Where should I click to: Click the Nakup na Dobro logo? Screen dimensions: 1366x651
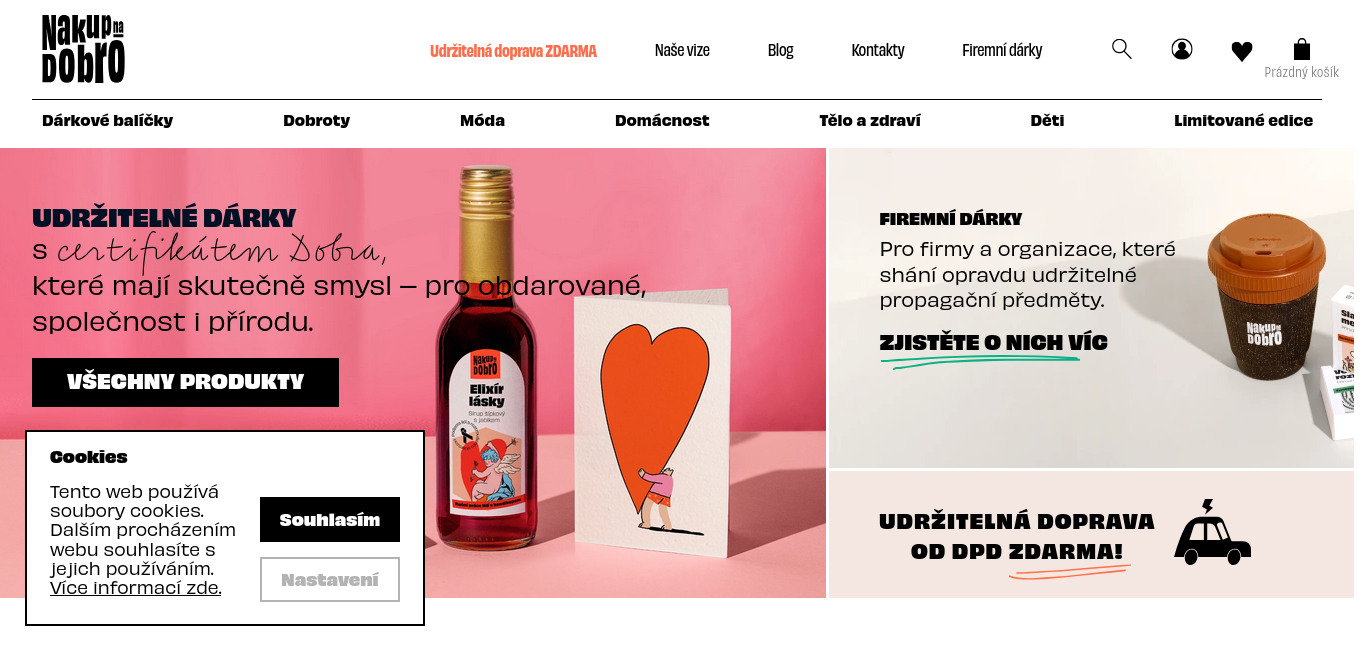83,49
